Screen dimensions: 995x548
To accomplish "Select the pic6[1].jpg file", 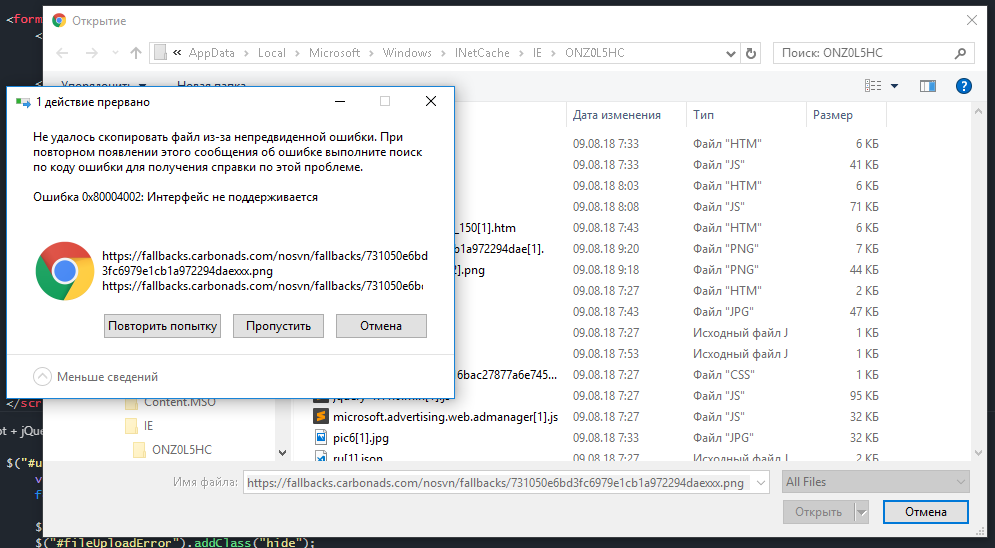I will click(x=359, y=437).
